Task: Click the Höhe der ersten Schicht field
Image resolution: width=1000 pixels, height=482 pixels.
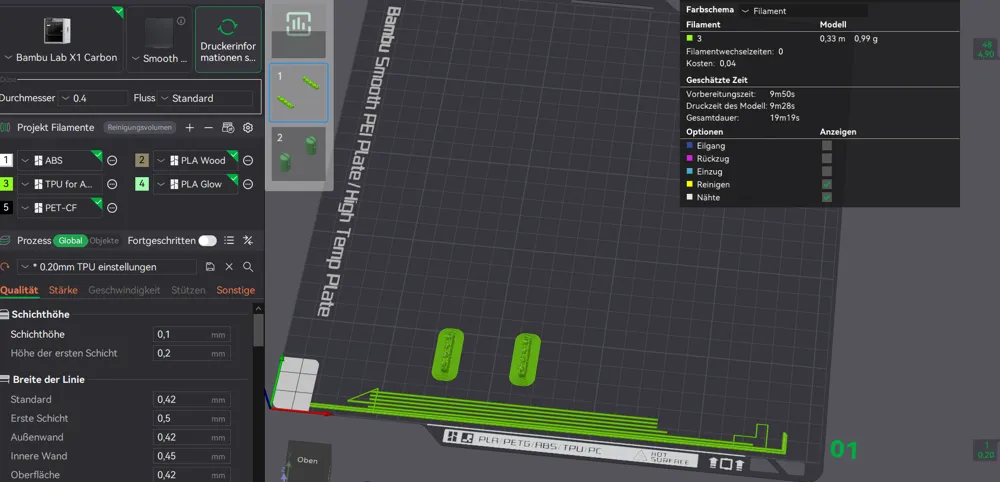Action: [191, 353]
